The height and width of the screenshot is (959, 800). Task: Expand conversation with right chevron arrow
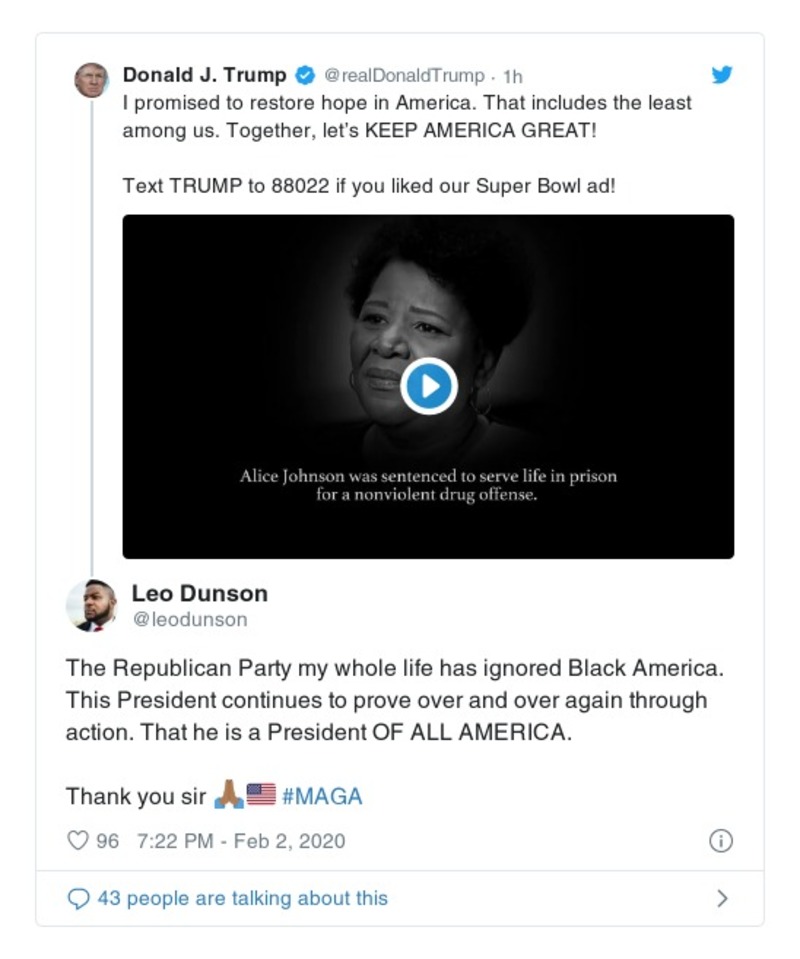(x=722, y=898)
